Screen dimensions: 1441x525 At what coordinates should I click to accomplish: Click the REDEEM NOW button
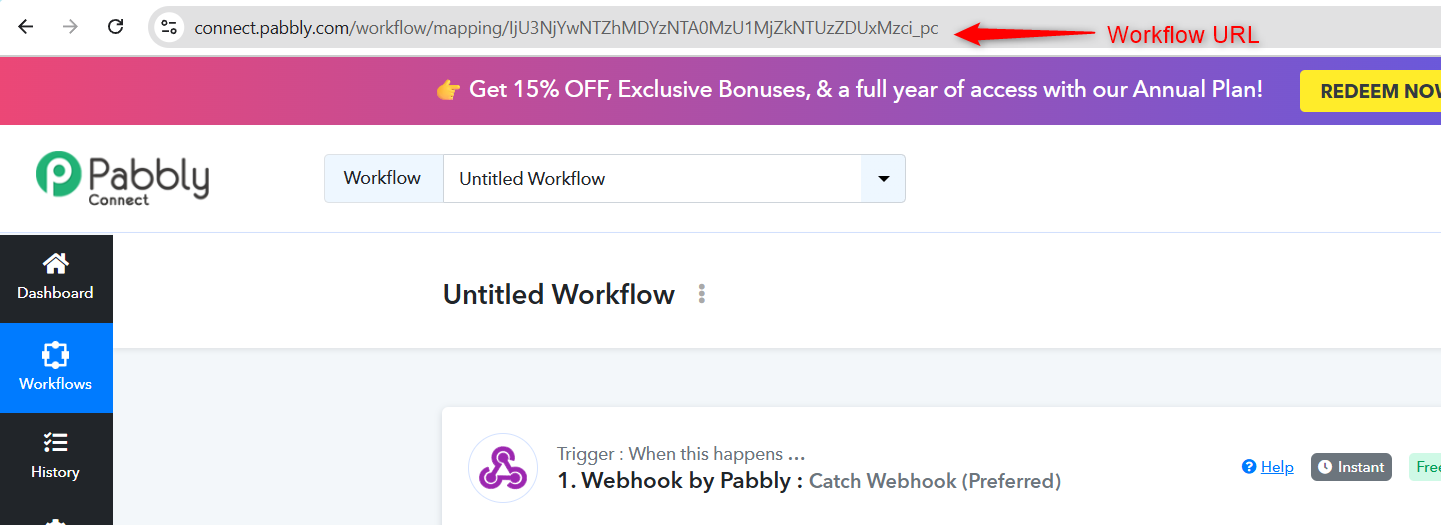1370,91
